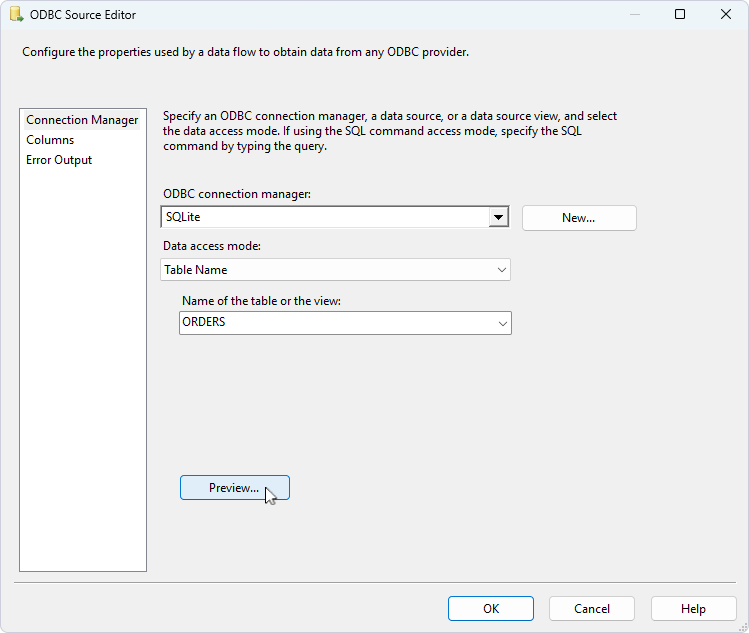The height and width of the screenshot is (633, 749).
Task: Expand the ODBC connection manager dropdown arrow
Action: [498, 217]
